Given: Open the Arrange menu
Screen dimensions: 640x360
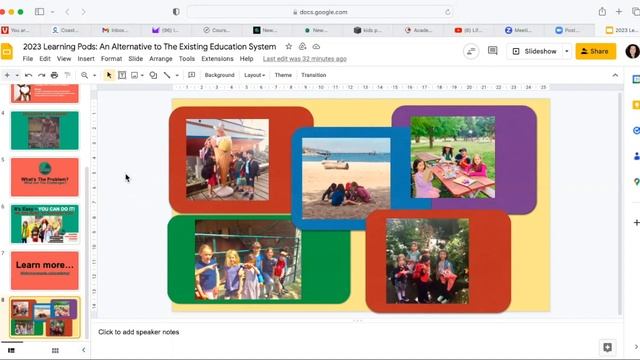Looking at the screenshot, I should (161, 59).
